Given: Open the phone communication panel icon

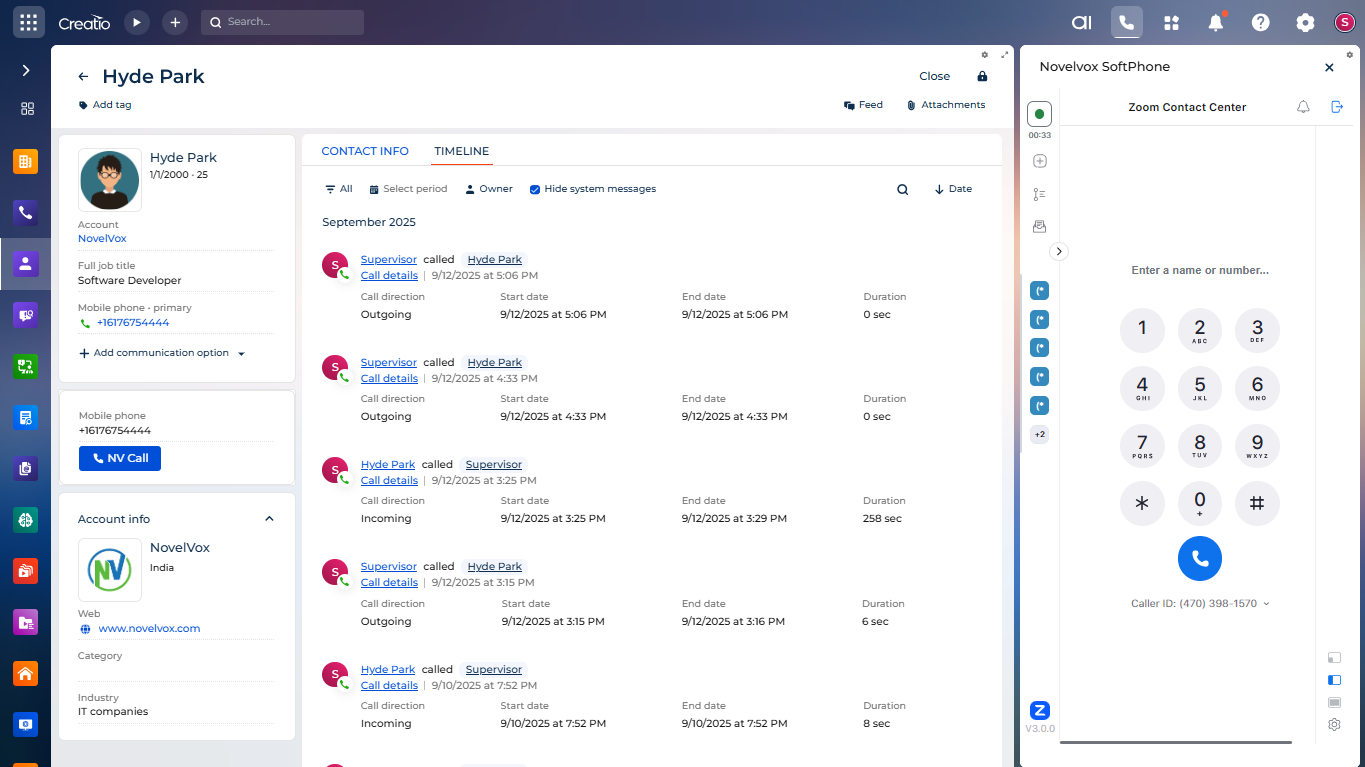Looking at the screenshot, I should click(1126, 22).
